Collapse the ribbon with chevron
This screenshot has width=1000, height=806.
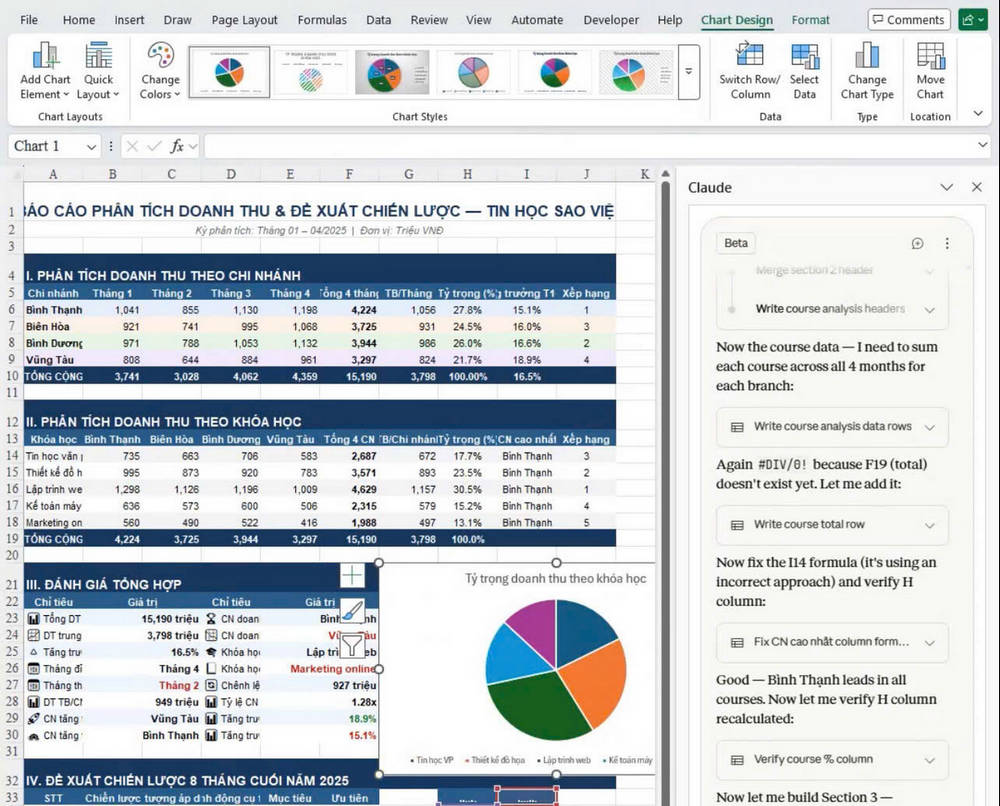[978, 114]
